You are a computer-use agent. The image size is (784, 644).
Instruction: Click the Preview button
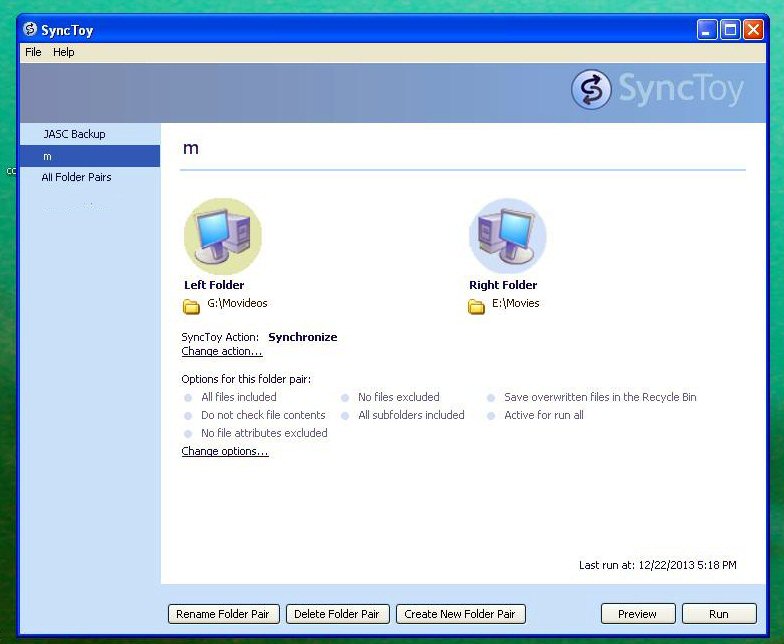[638, 614]
